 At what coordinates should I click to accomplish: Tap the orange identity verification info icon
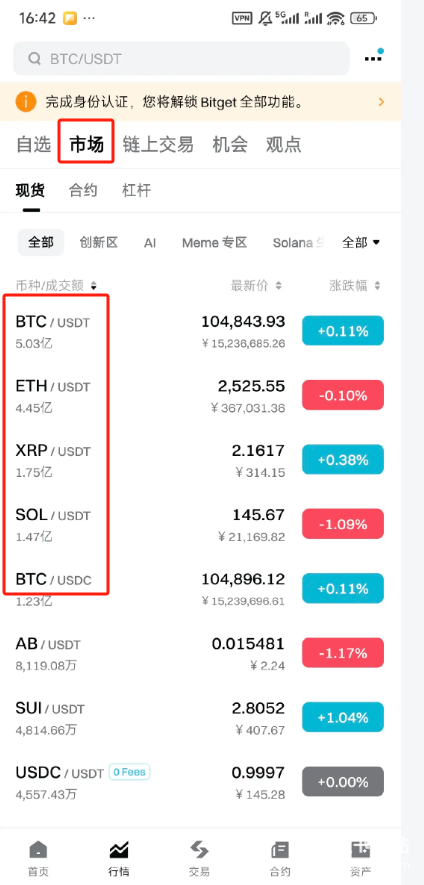(x=25, y=102)
